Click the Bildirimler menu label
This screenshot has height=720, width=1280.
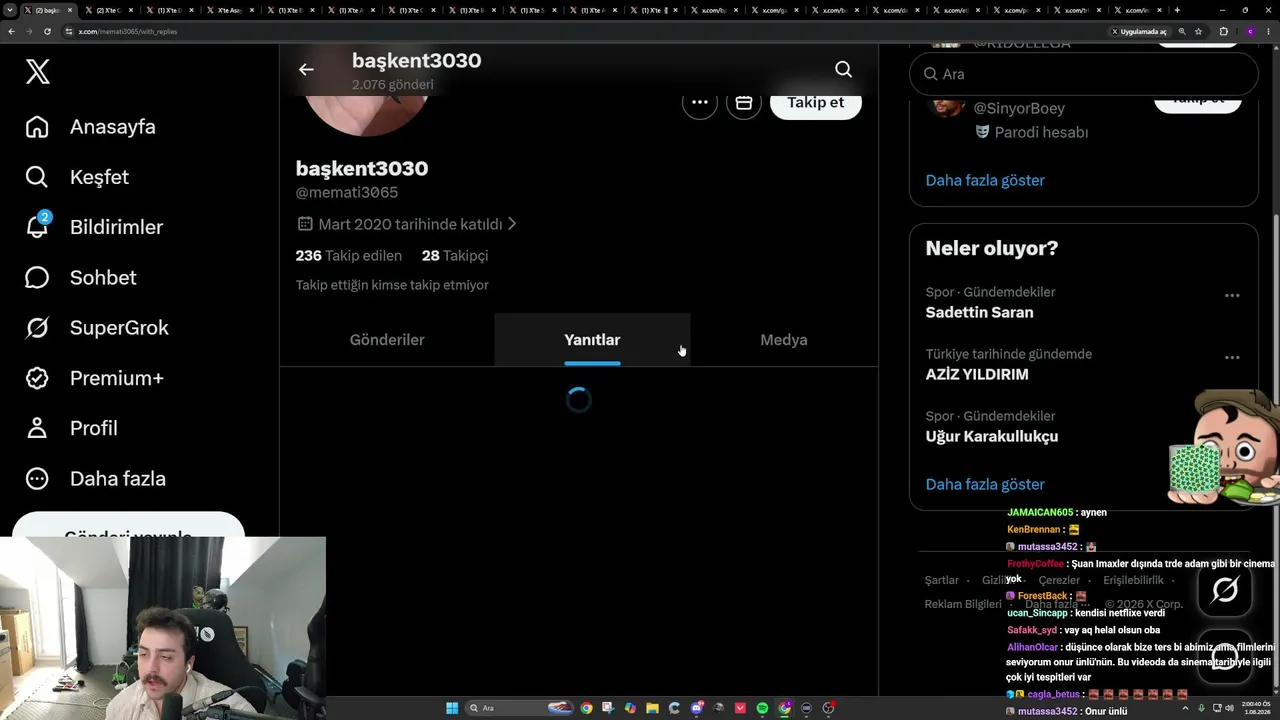(116, 227)
